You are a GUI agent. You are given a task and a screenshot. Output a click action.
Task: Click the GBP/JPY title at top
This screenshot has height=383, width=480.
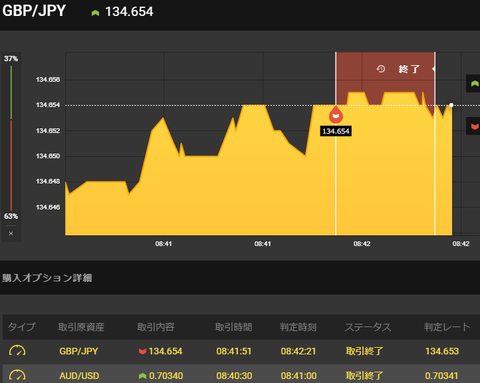click(x=34, y=11)
